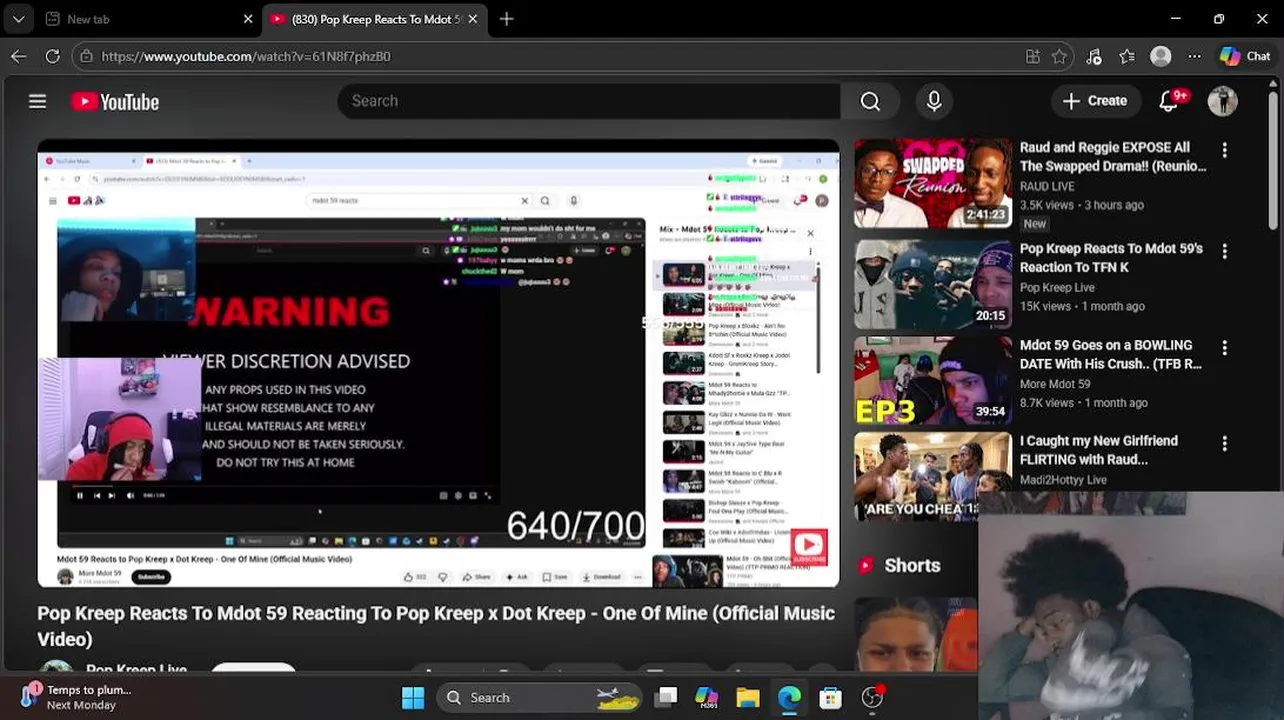Click the Create button
Viewport: 1284px width, 720px height.
1094,101
